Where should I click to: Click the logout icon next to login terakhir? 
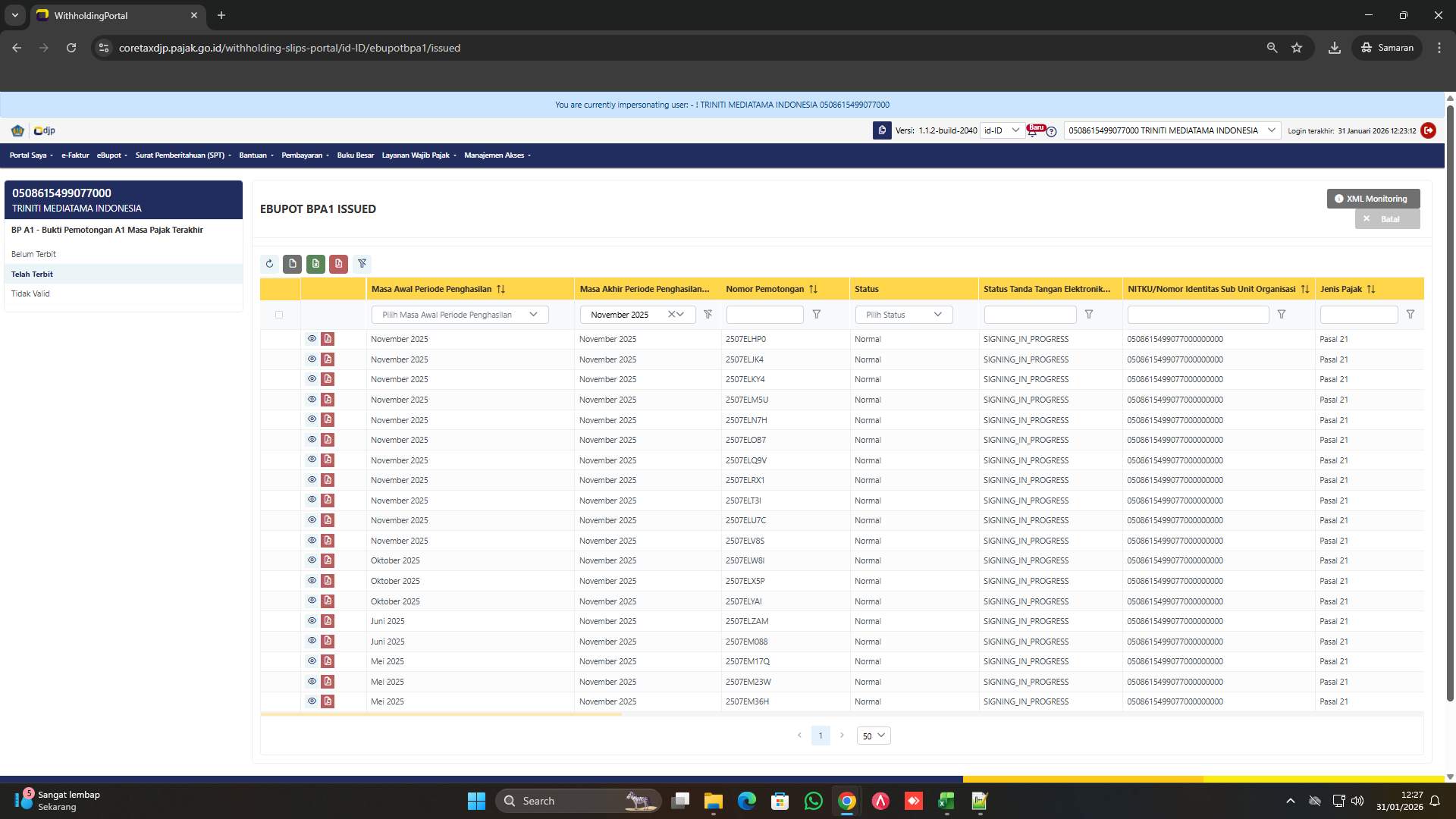pos(1429,130)
